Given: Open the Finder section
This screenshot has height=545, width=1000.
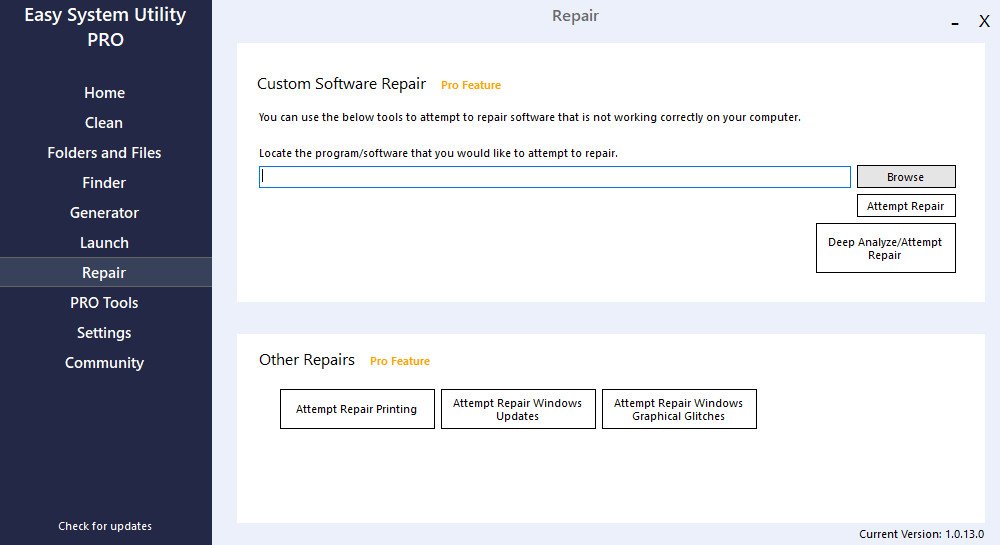Looking at the screenshot, I should (104, 183).
